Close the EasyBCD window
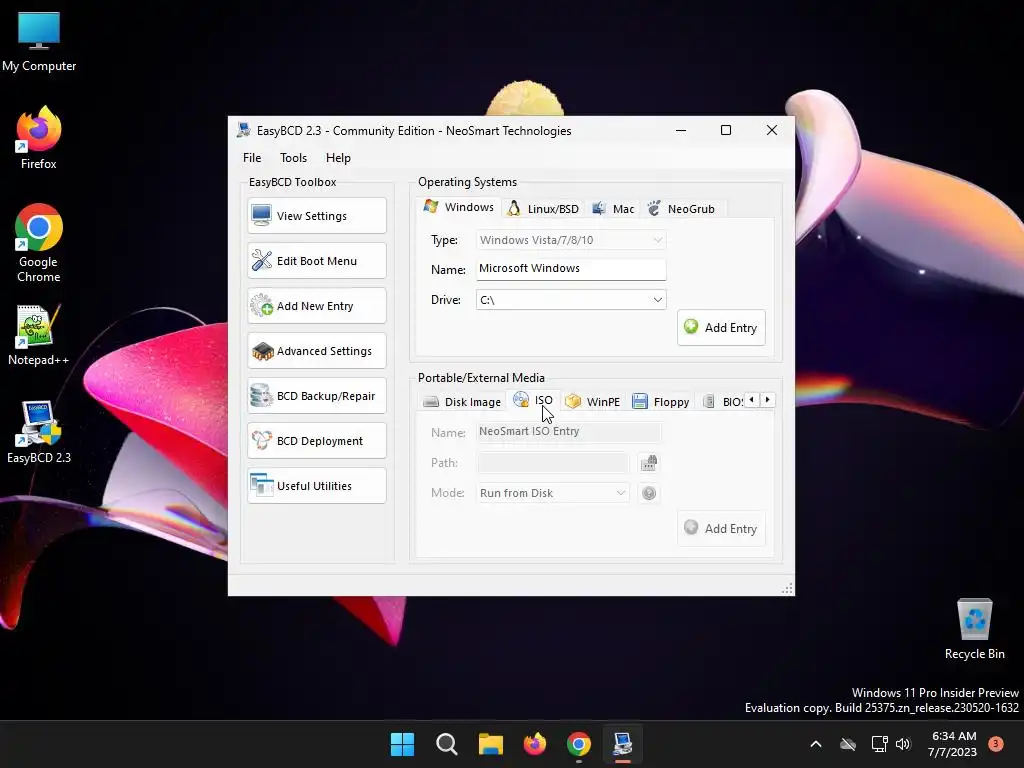Viewport: 1024px width, 768px height. pos(771,130)
